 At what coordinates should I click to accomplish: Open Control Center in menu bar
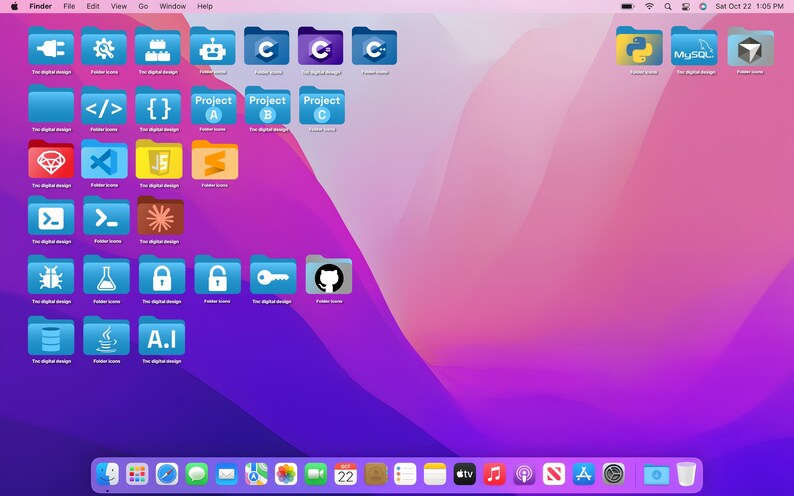[x=686, y=6]
